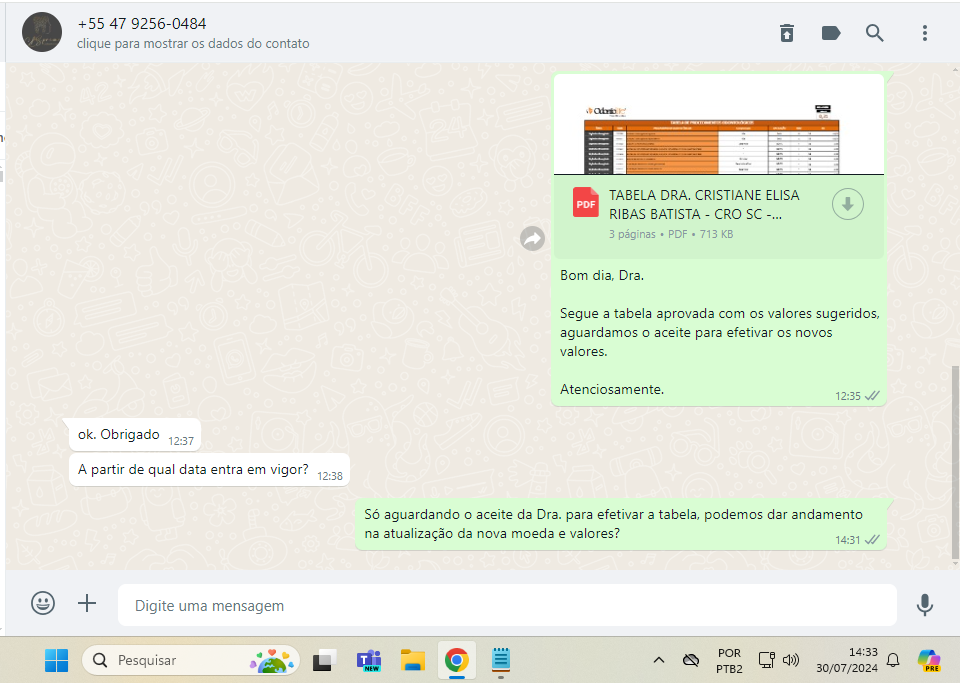Viewport: 960px width, 683px height.
Task: Click the taskbar Pesquisar search box
Action: 190,660
